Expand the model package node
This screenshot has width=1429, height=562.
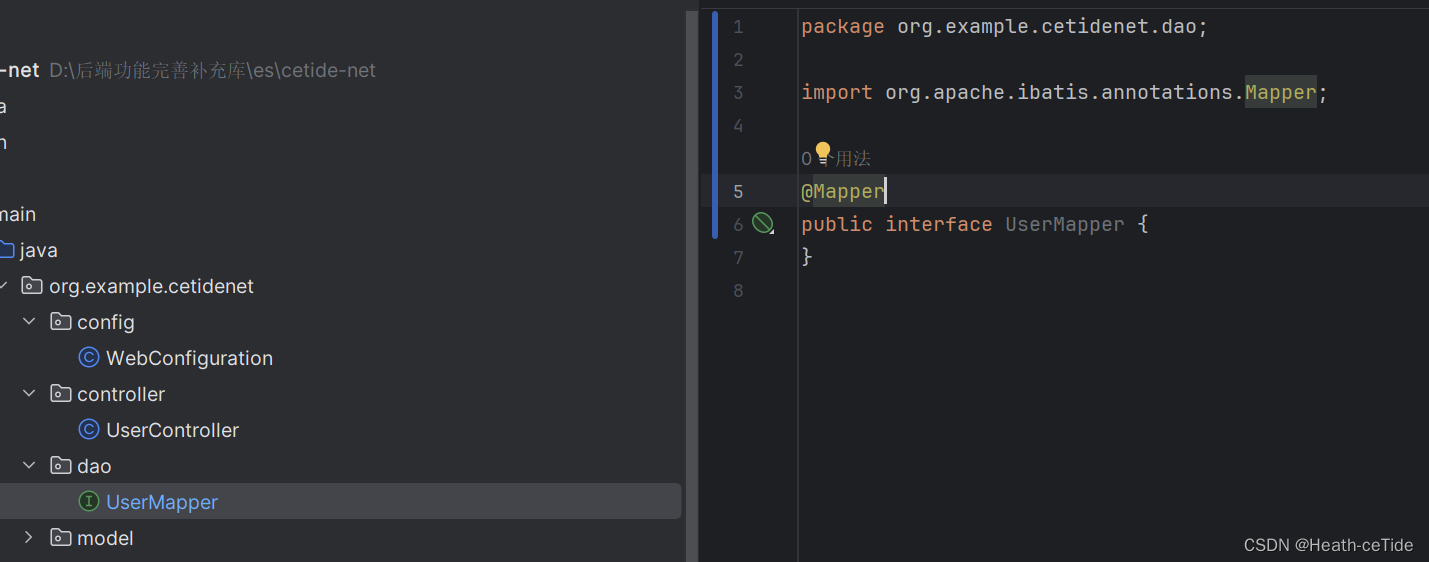point(29,538)
